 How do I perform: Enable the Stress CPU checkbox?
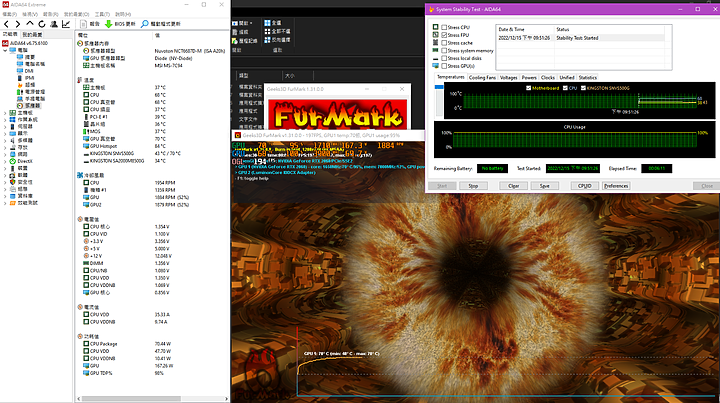coord(444,27)
